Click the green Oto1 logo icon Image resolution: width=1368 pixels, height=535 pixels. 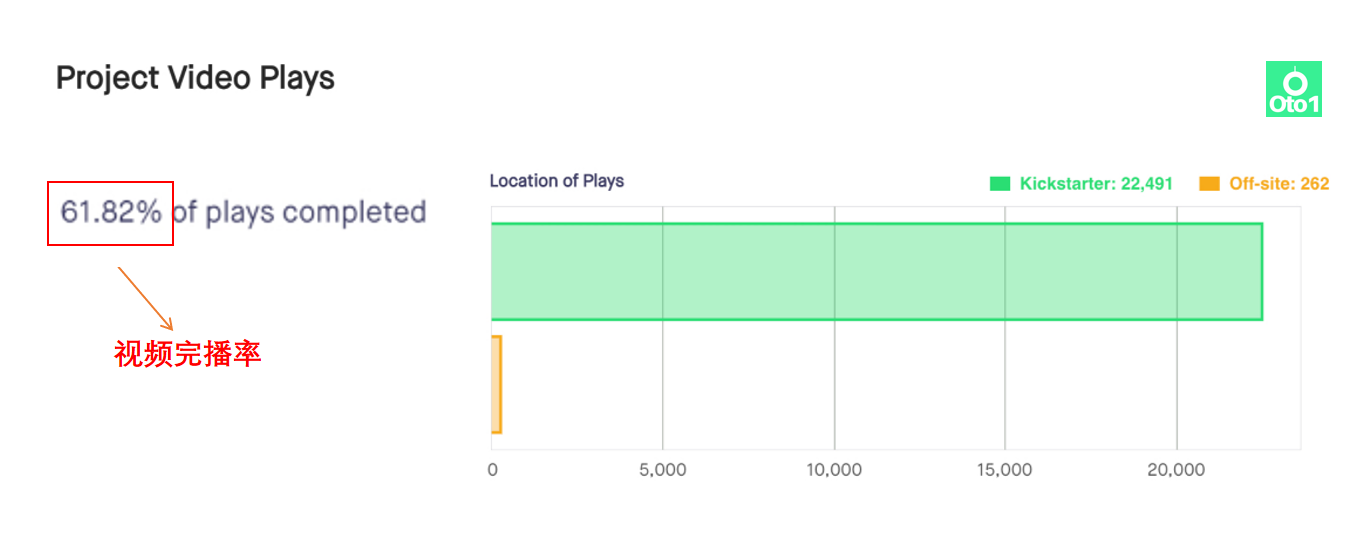(x=1293, y=89)
